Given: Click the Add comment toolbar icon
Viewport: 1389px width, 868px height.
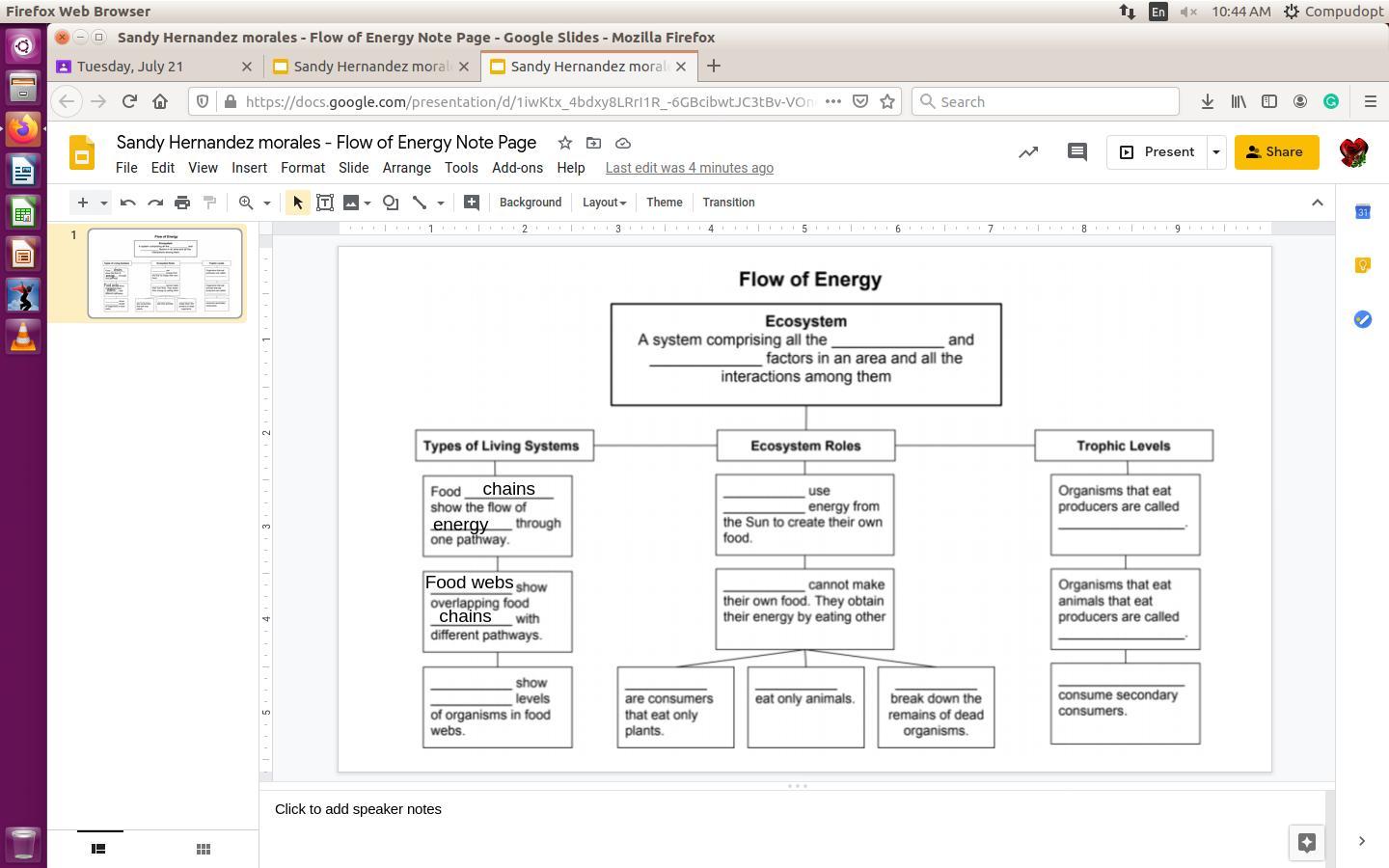Looking at the screenshot, I should coord(471,203).
